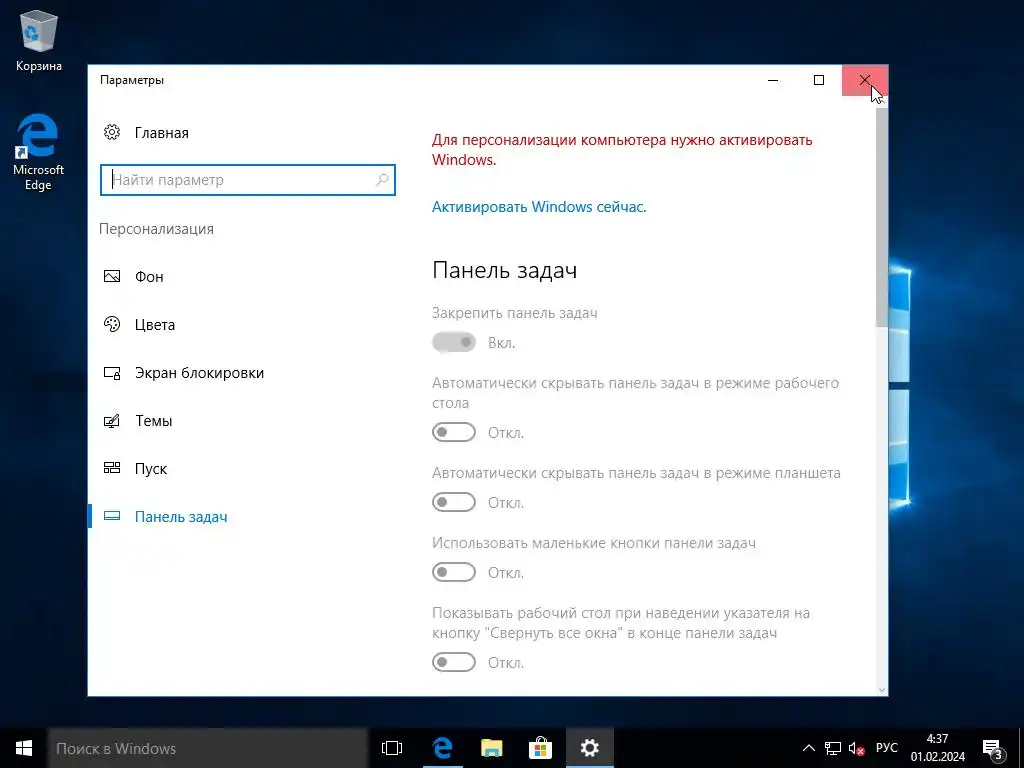Viewport: 1024px width, 768px height.
Task: Open Task View on the taskbar
Action: point(392,748)
